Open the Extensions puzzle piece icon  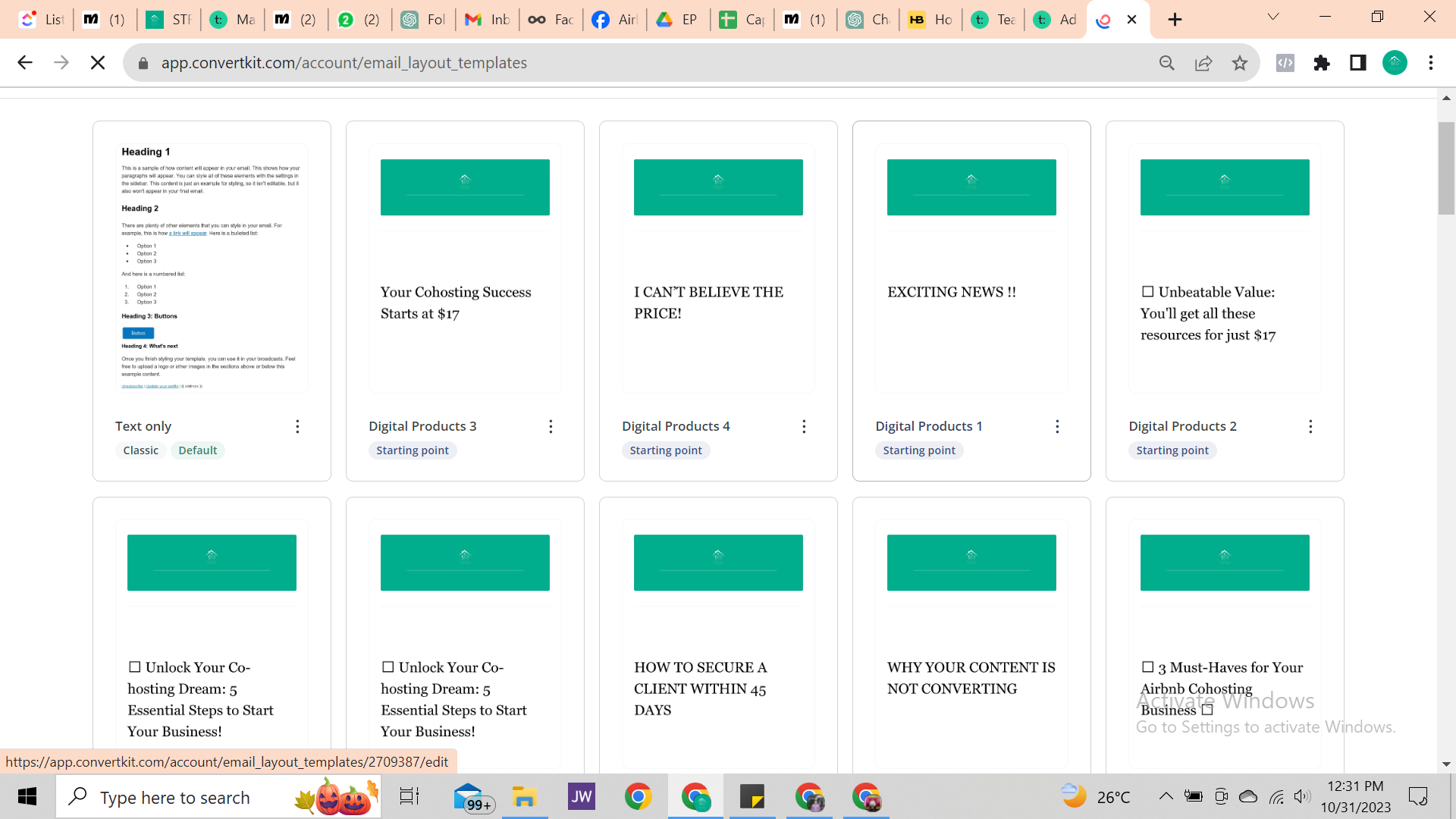(1322, 63)
